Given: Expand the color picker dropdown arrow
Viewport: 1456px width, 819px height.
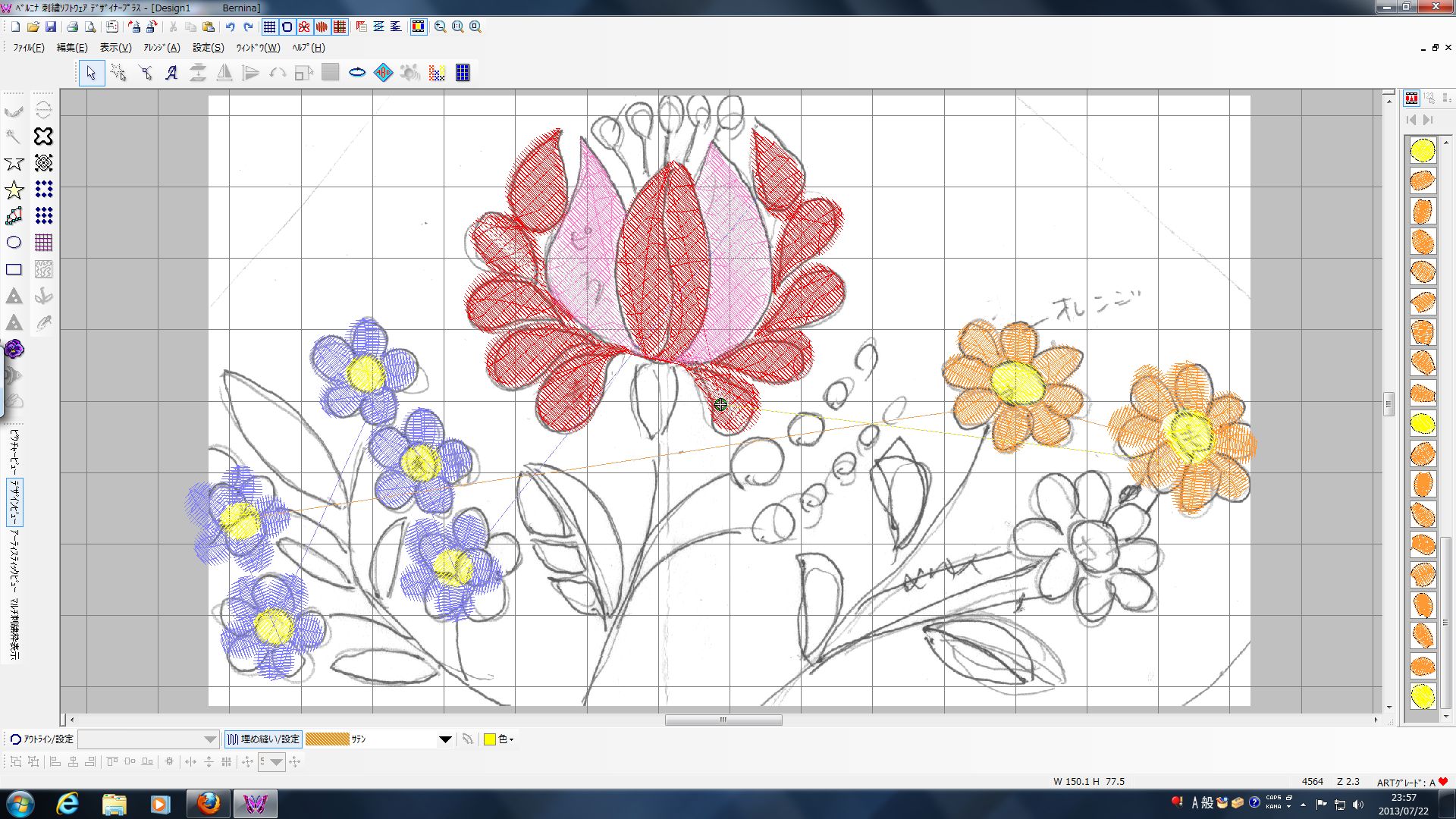Looking at the screenshot, I should tap(512, 739).
